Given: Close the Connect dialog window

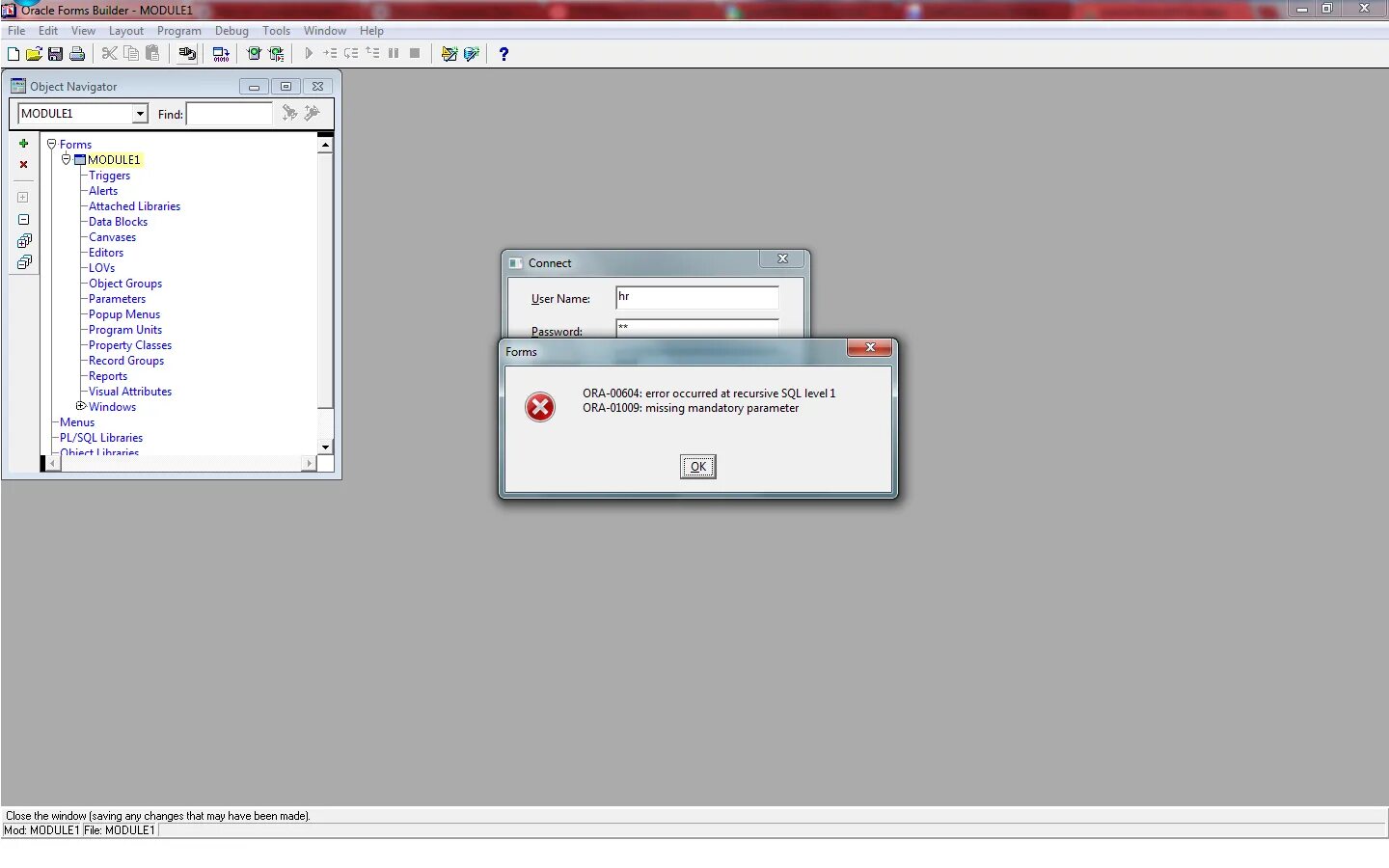Looking at the screenshot, I should 782,258.
